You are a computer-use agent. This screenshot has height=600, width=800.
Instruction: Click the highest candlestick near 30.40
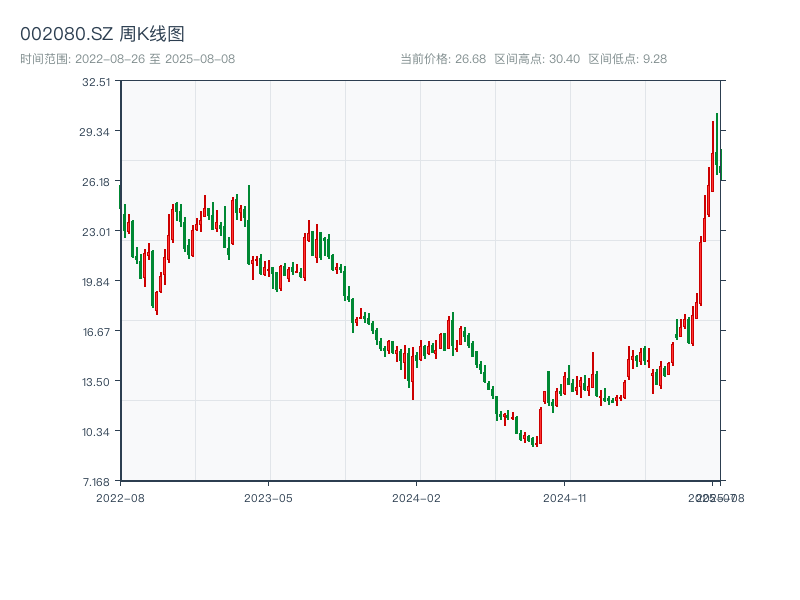(717, 140)
